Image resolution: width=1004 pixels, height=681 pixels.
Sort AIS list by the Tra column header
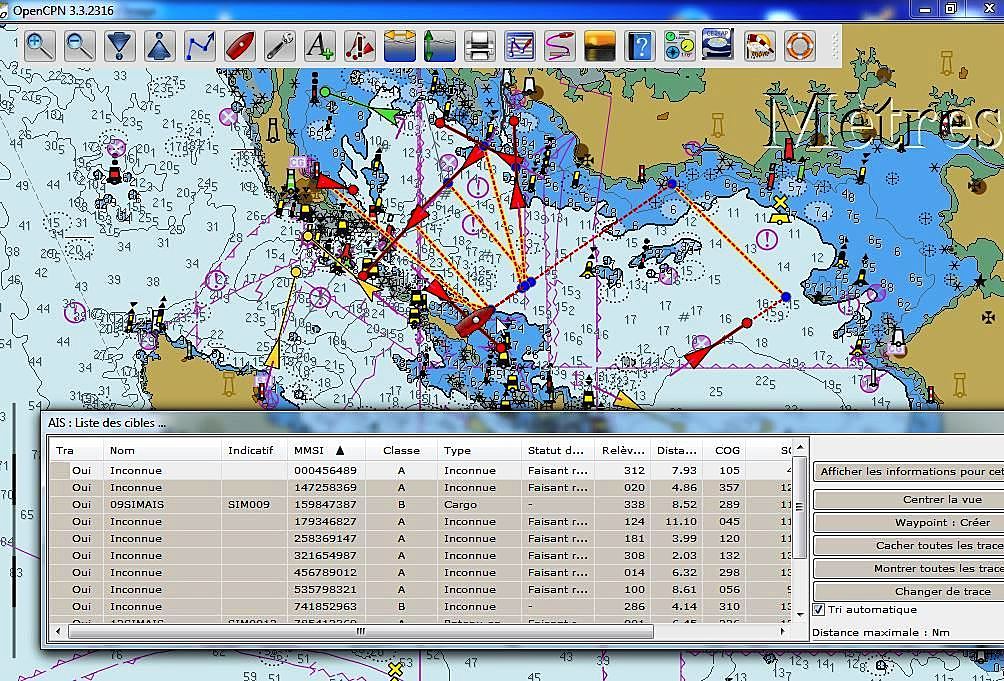pos(77,451)
